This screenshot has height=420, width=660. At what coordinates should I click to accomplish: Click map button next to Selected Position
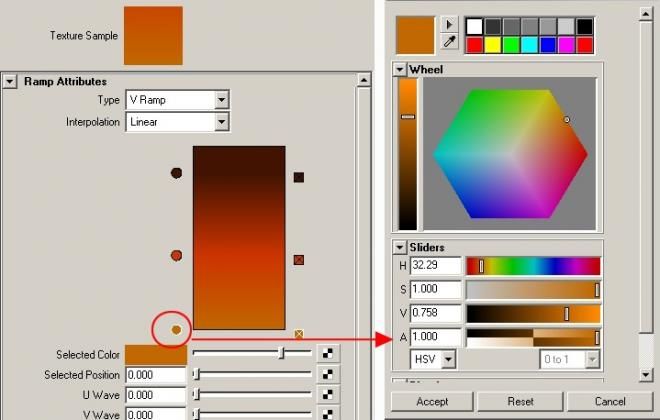[x=327, y=374]
